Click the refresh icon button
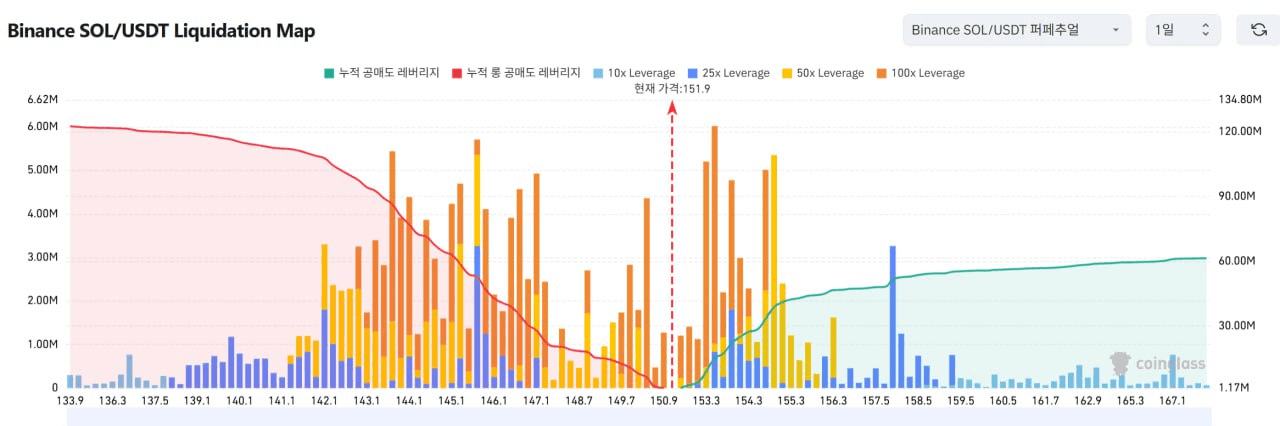Screen dimensions: 1280x426 point(1258,30)
